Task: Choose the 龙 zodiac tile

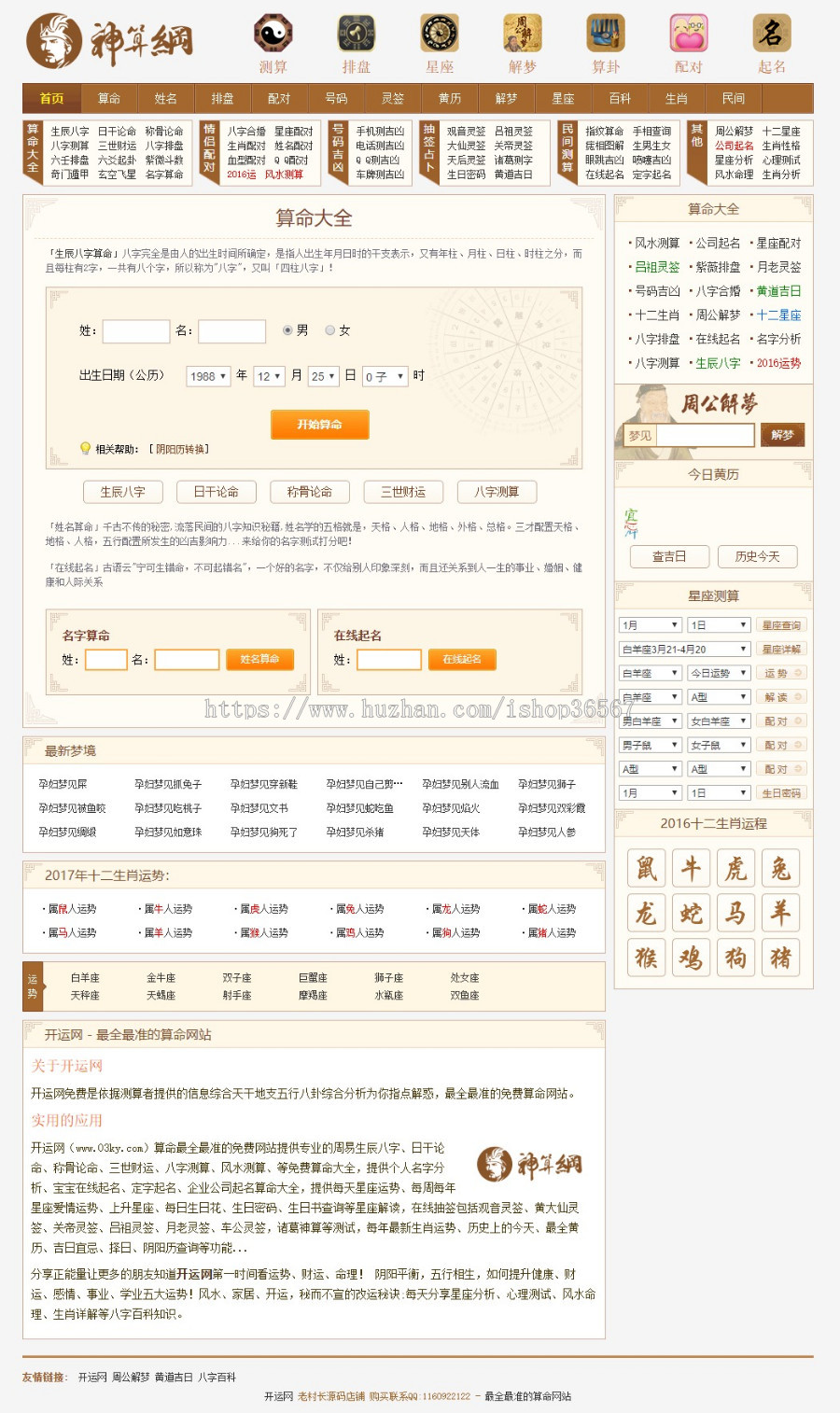Action: 646,913
